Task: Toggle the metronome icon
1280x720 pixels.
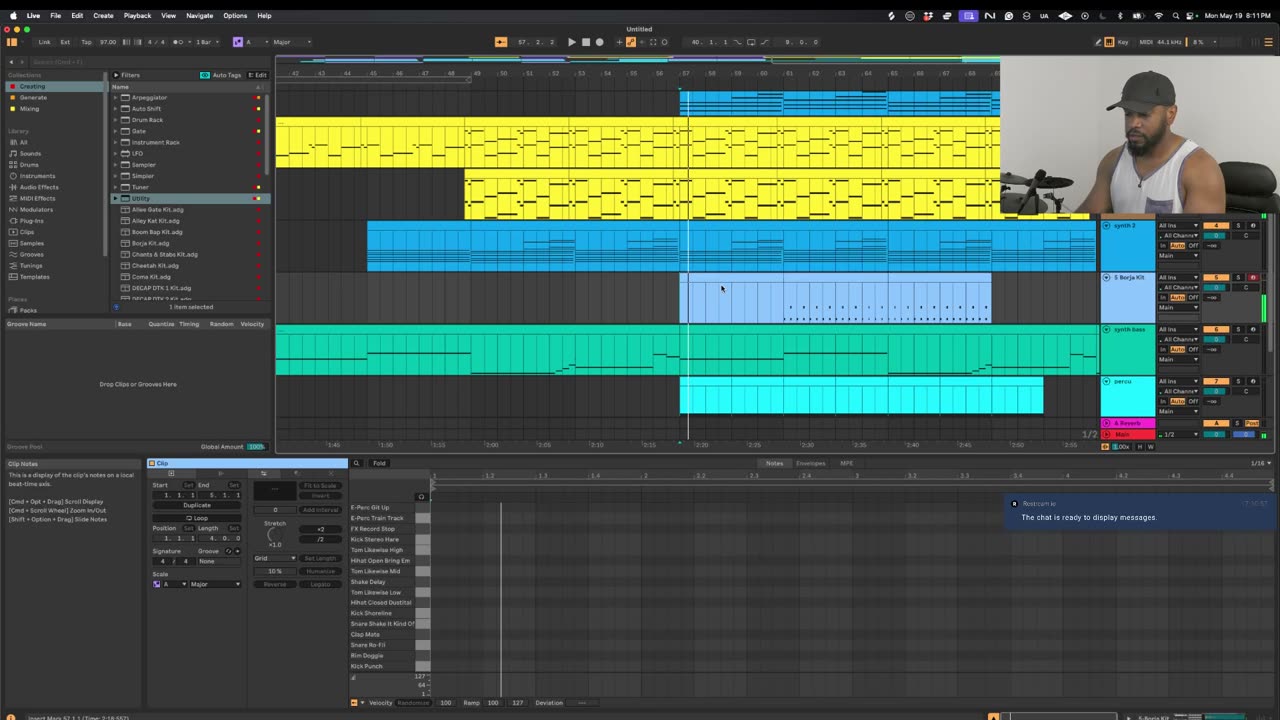Action: click(x=178, y=42)
